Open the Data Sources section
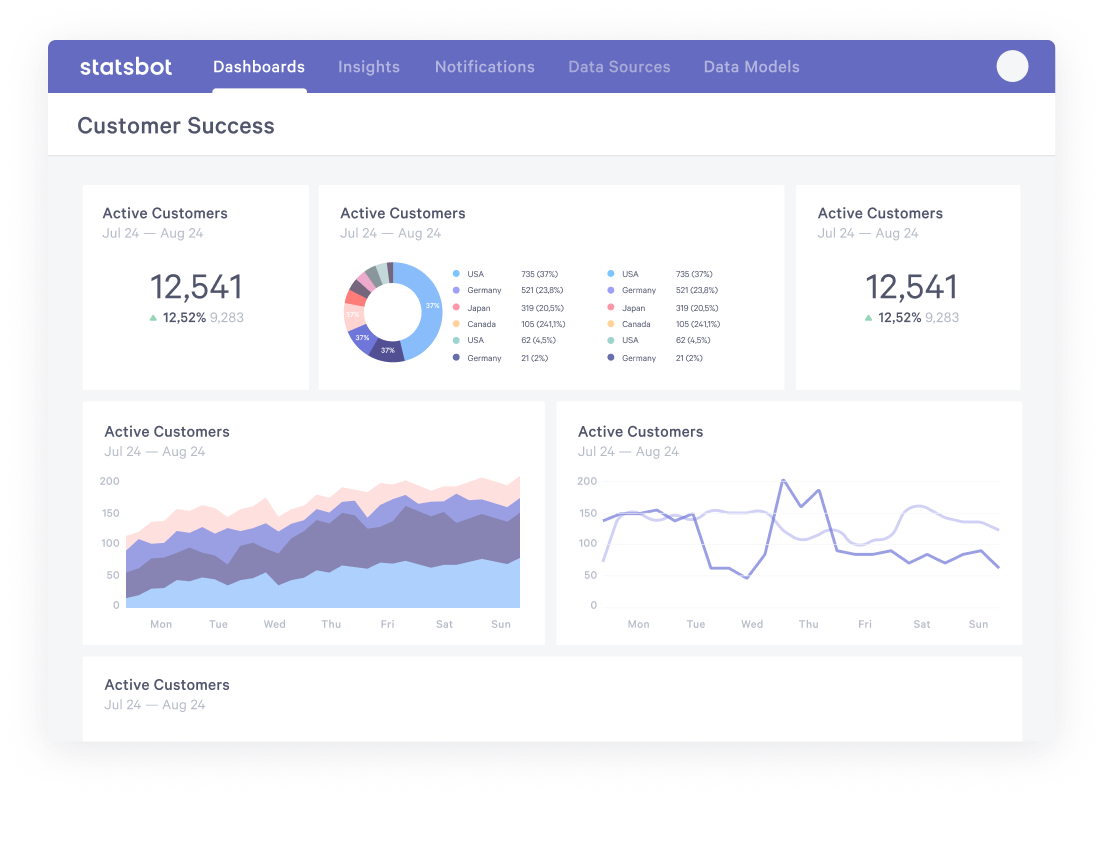Image resolution: width=1101 pixels, height=843 pixels. click(619, 67)
